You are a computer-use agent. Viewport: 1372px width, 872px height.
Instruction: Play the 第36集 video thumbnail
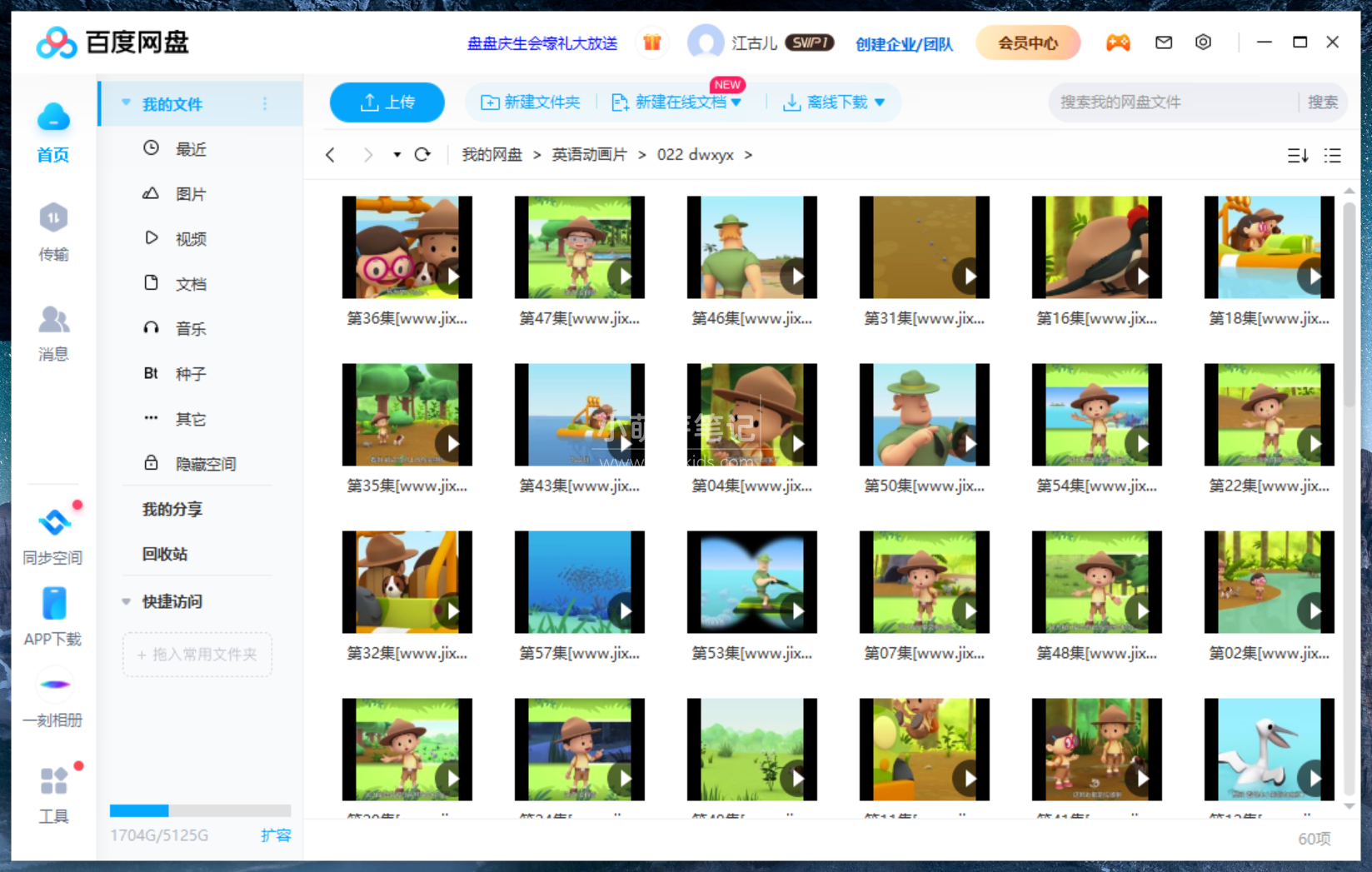(x=407, y=247)
